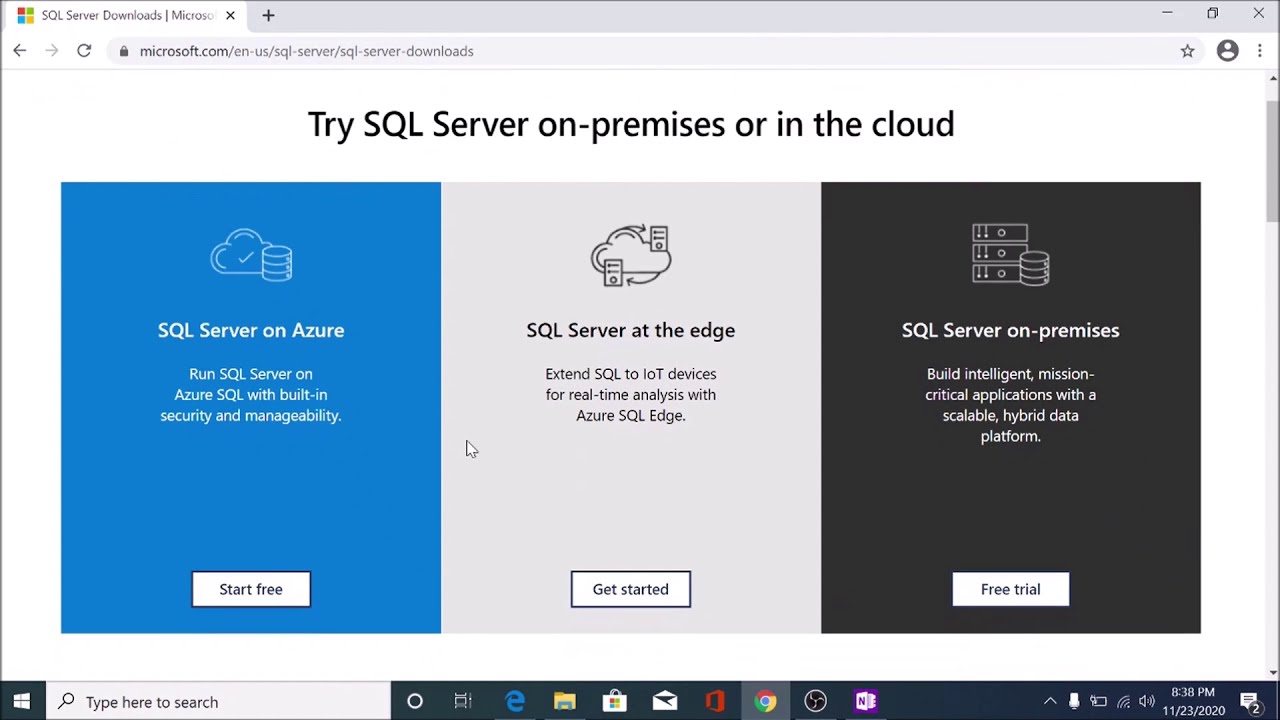The image size is (1280, 720).
Task: Open the network Wi-Fi tray icon
Action: (x=1123, y=701)
